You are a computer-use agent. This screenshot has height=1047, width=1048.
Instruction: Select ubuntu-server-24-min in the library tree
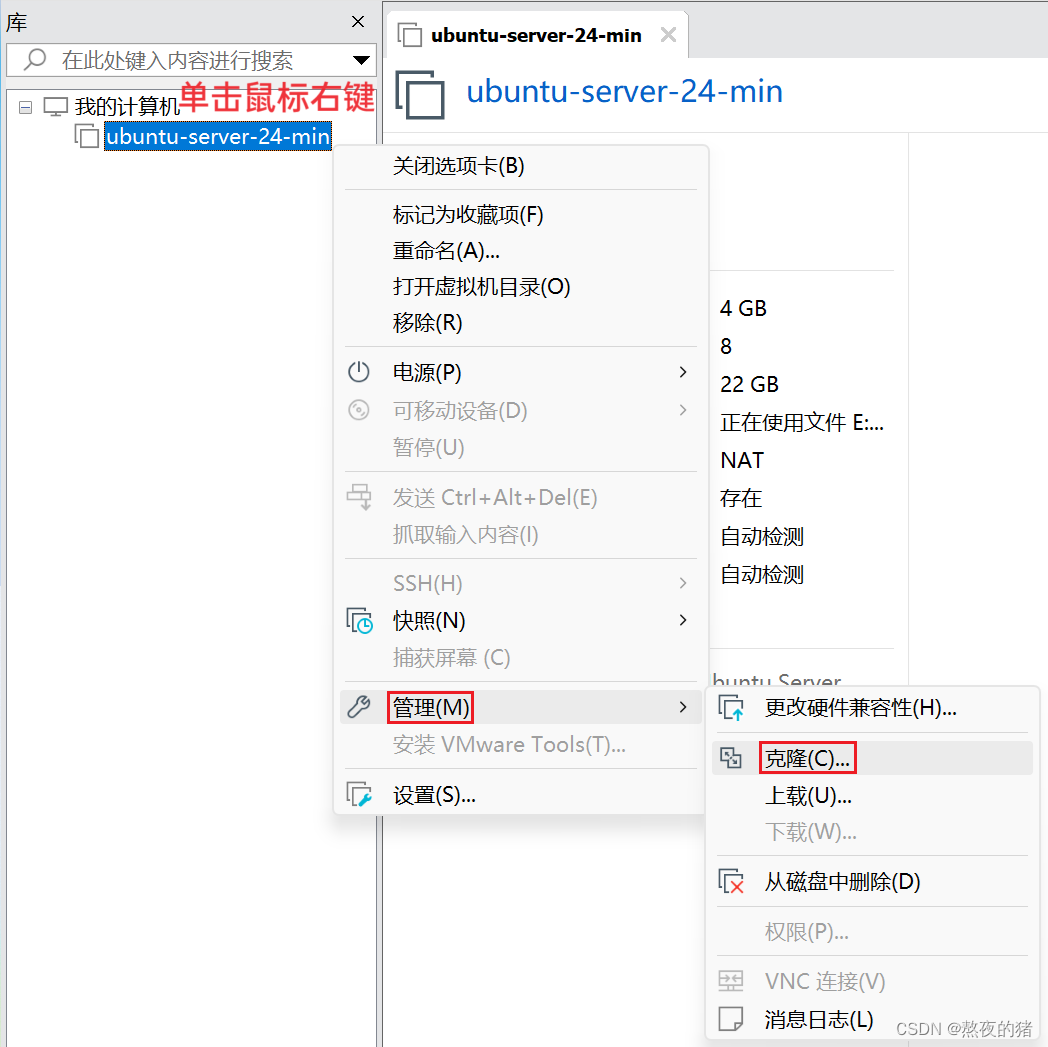(218, 136)
